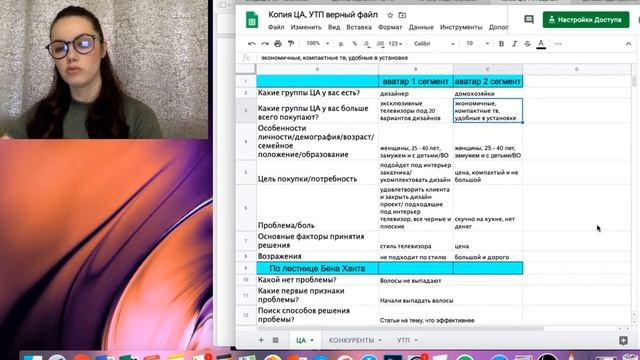Select the Paint format roller tool
The image size is (640, 360).
[291, 44]
